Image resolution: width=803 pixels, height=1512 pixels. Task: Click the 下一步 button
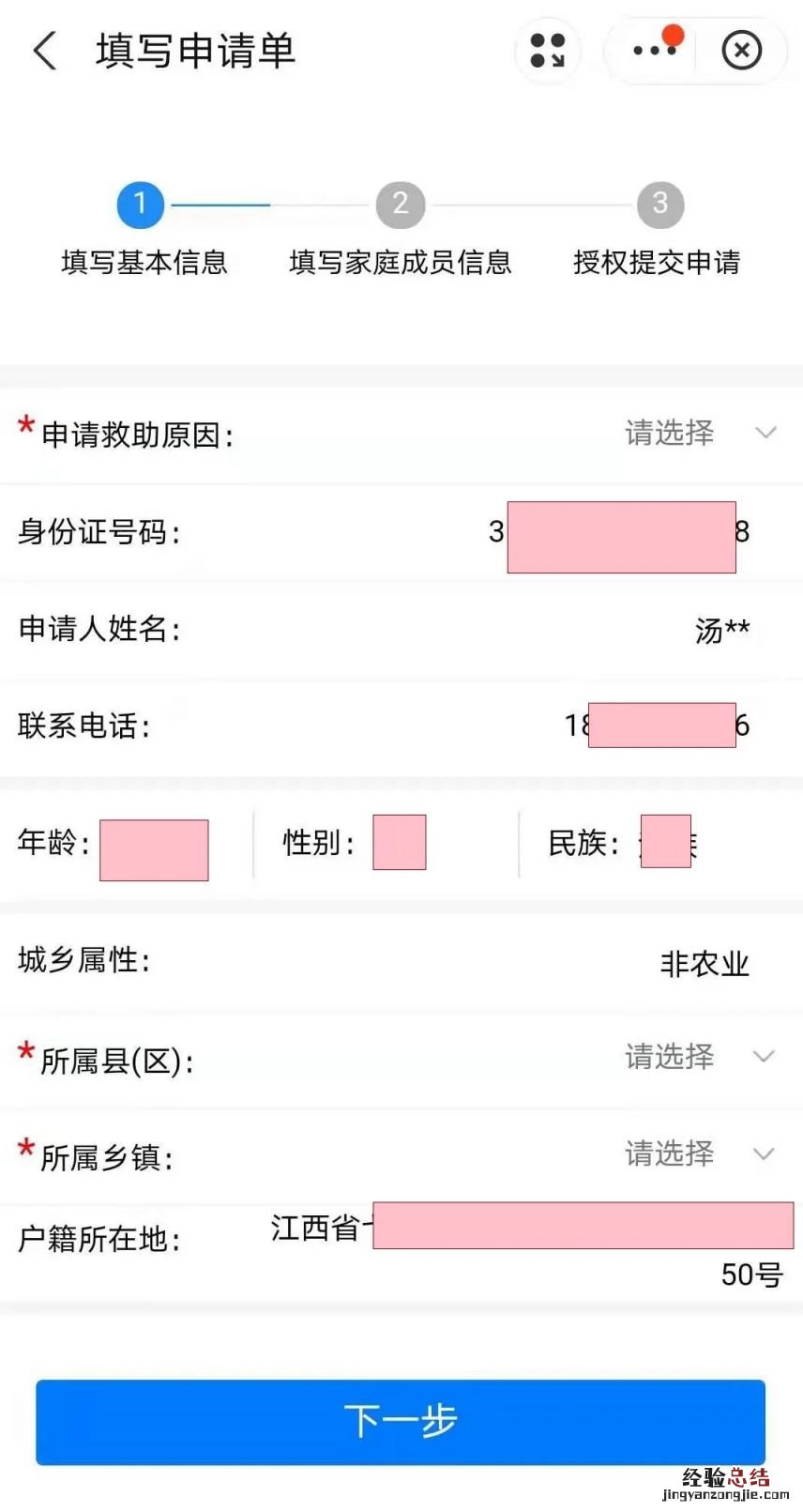[x=401, y=1422]
